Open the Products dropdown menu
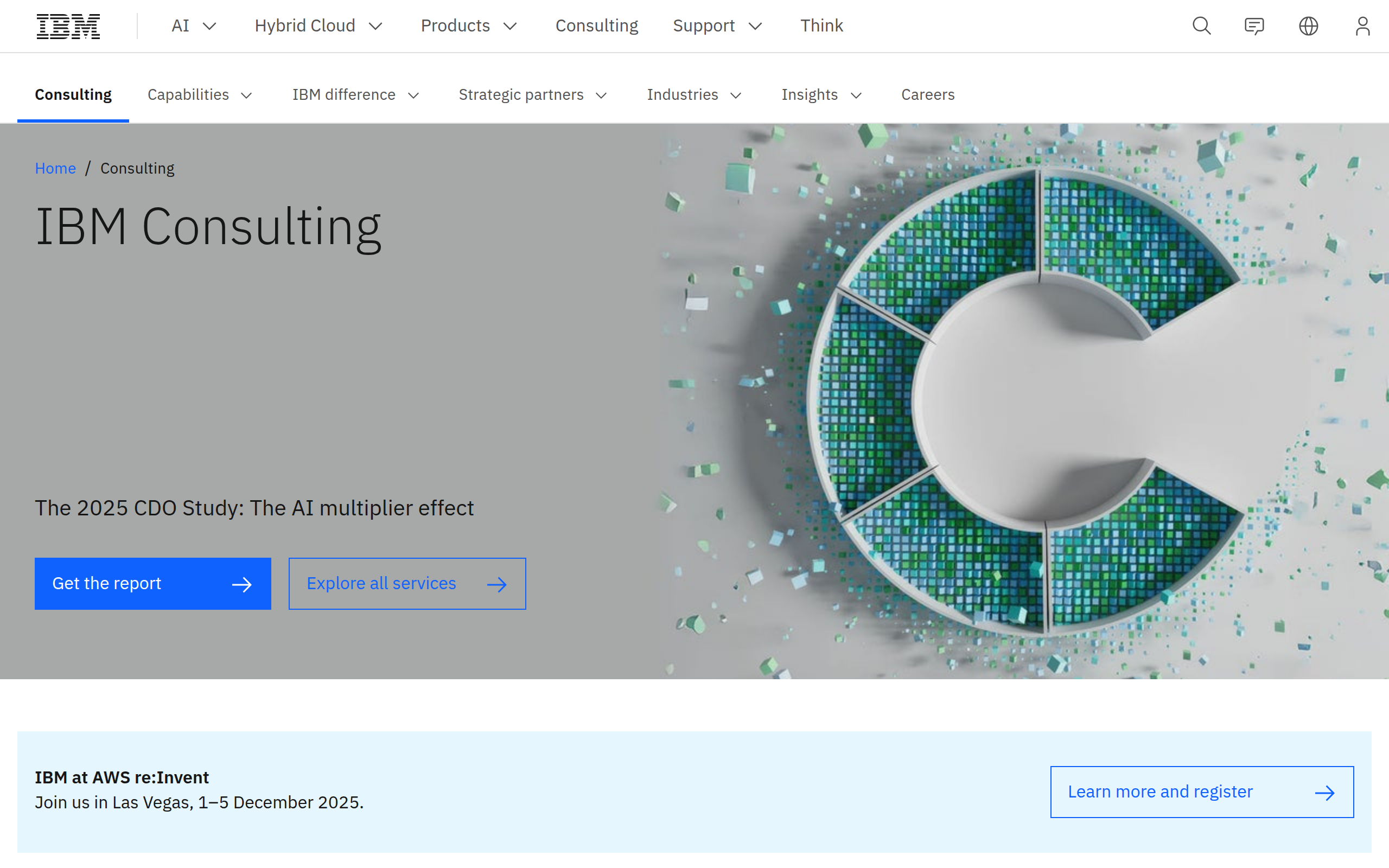Screen dimensions: 1389x868 click(x=469, y=25)
